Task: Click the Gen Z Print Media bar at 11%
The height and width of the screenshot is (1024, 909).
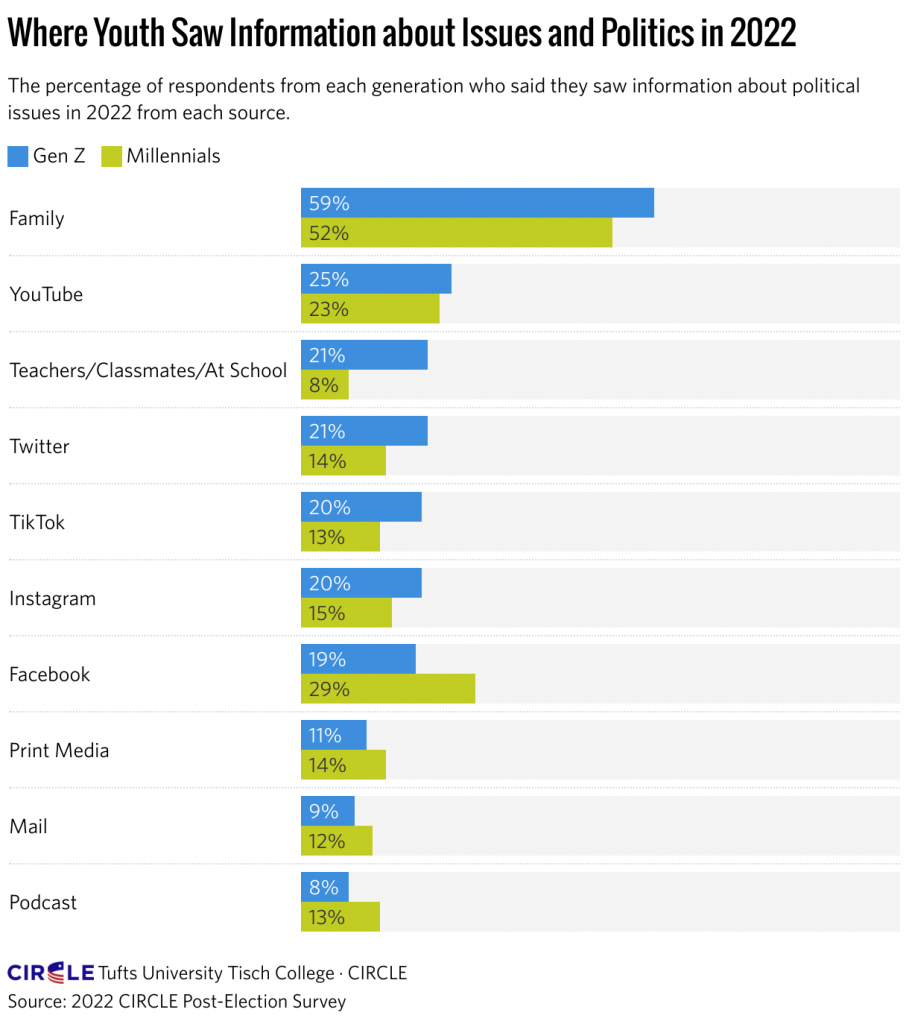Action: [x=334, y=735]
